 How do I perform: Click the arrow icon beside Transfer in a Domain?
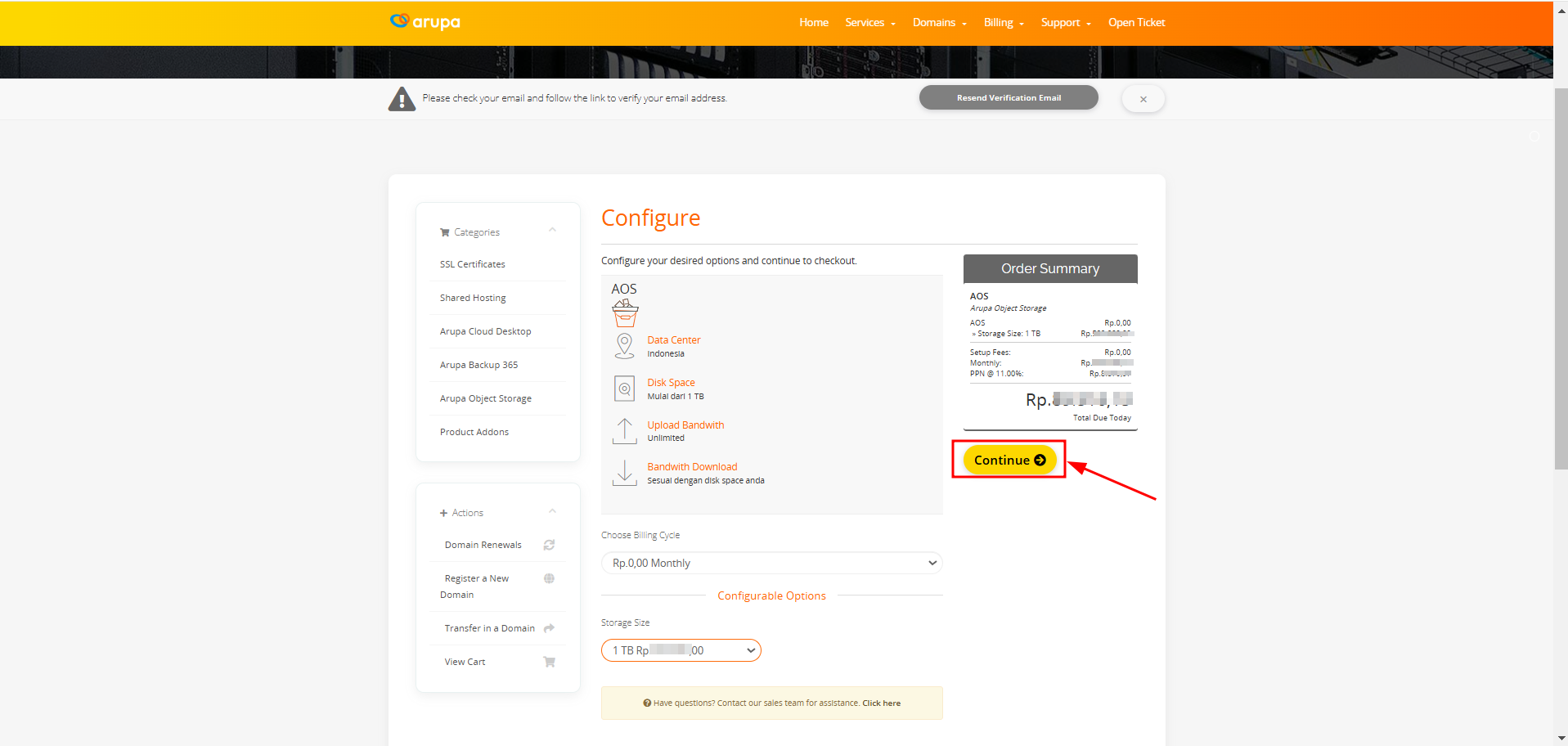pos(549,627)
